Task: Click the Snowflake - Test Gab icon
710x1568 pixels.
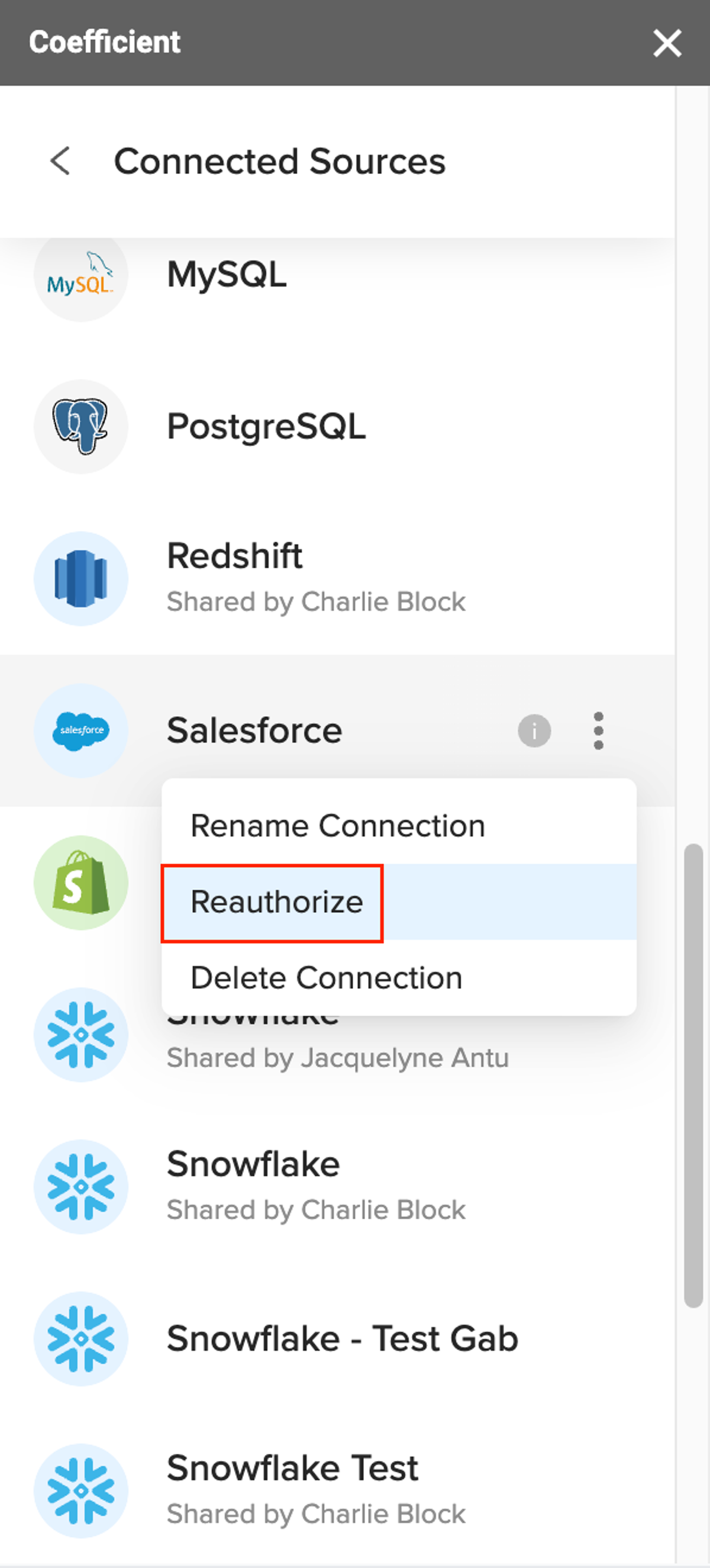Action: (x=81, y=1338)
